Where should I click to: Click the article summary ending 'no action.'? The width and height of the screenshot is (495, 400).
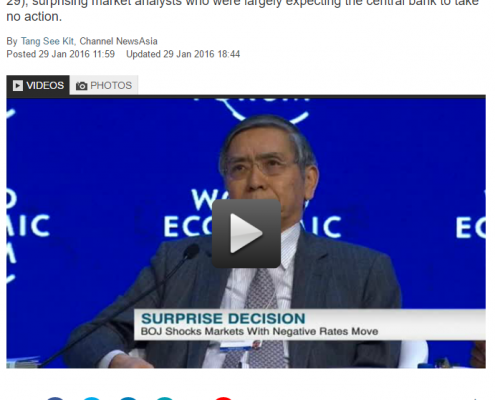(243, 9)
